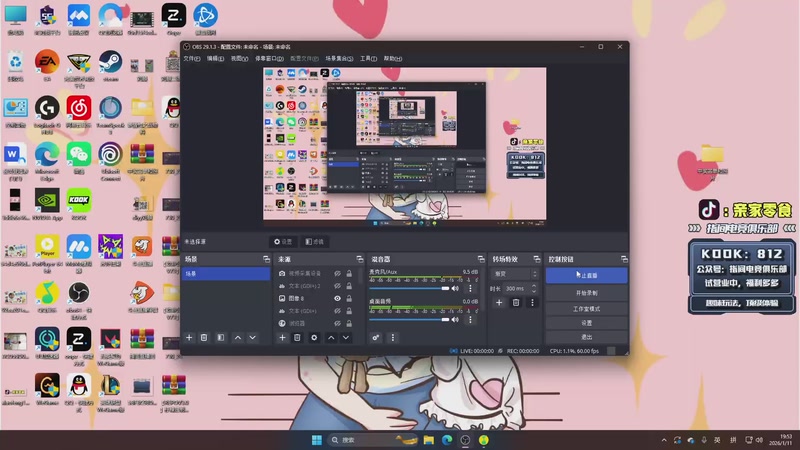800x450 pixels.
Task: Remove selected scene with trash icon in 场景 panel
Action: (204, 338)
